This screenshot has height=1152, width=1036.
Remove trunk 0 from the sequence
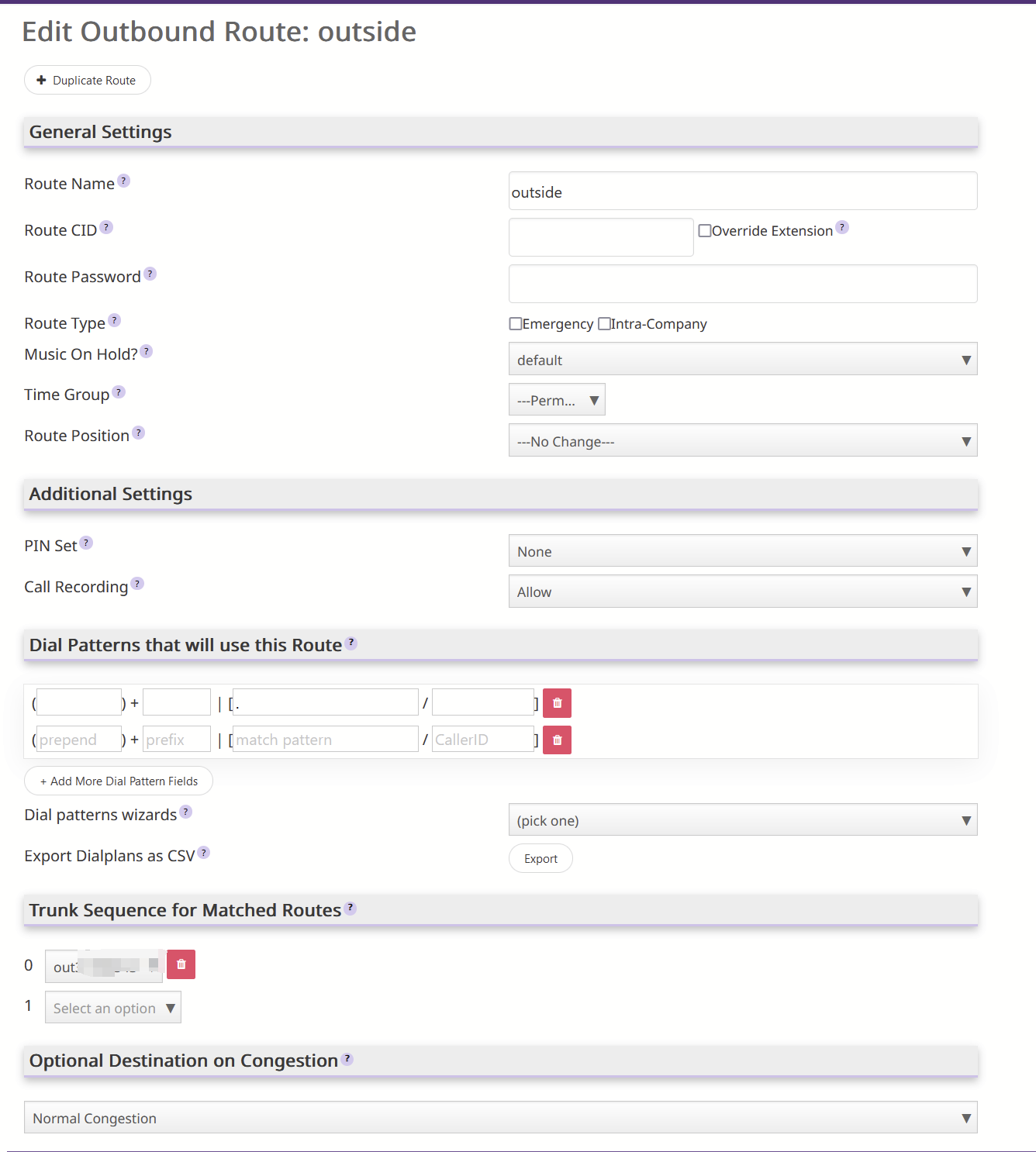pos(181,964)
